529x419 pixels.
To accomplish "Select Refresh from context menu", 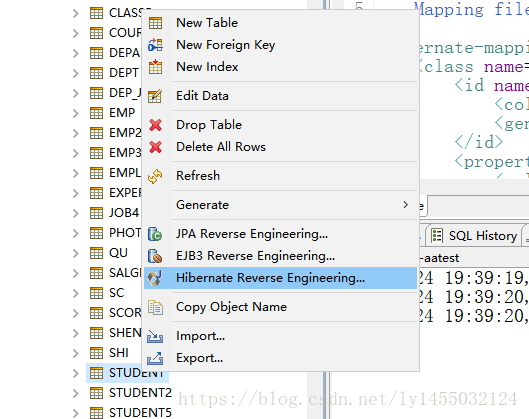I will coord(281,176).
